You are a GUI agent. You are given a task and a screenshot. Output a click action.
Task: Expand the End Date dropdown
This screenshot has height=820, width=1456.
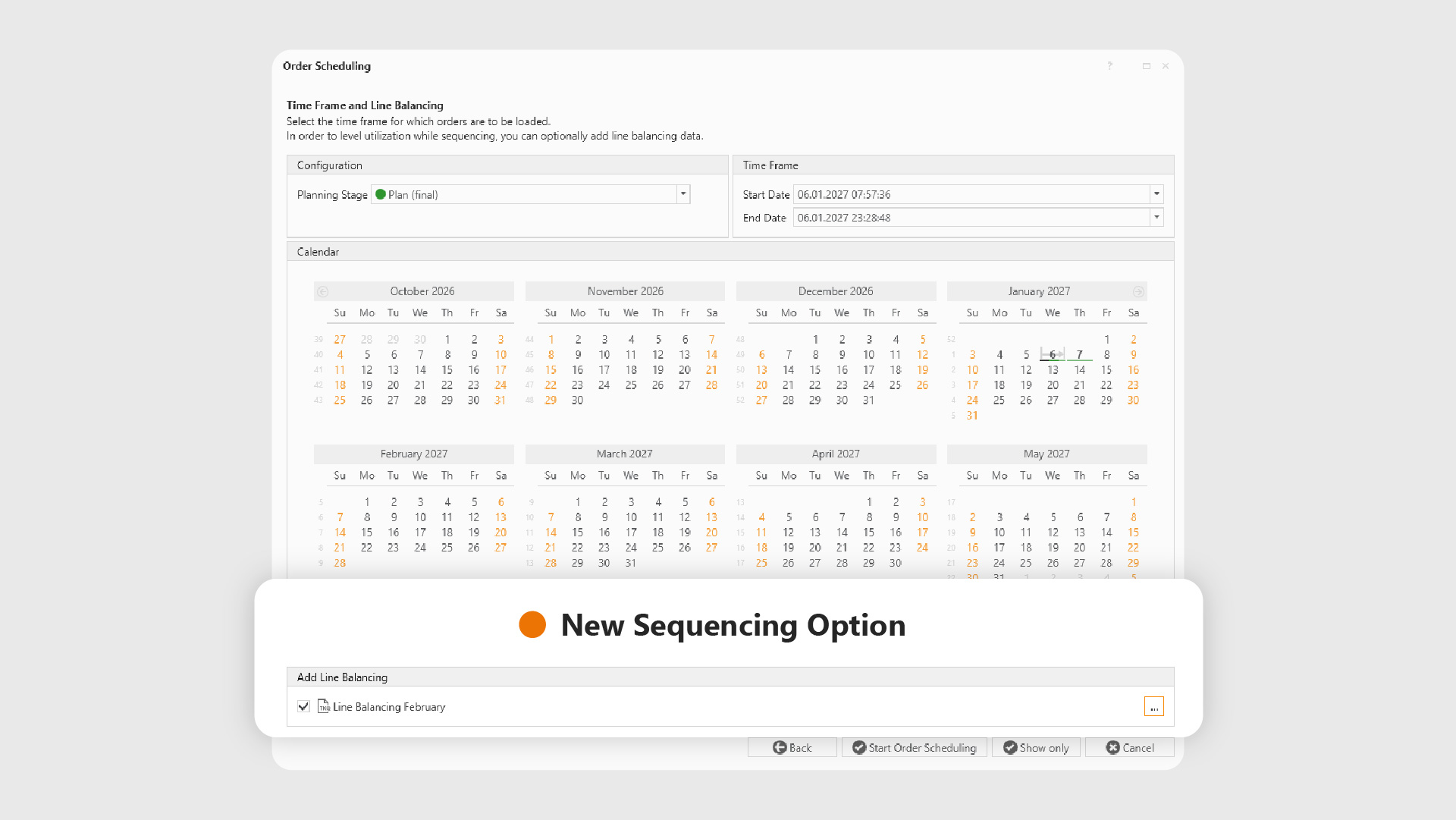click(x=1156, y=218)
